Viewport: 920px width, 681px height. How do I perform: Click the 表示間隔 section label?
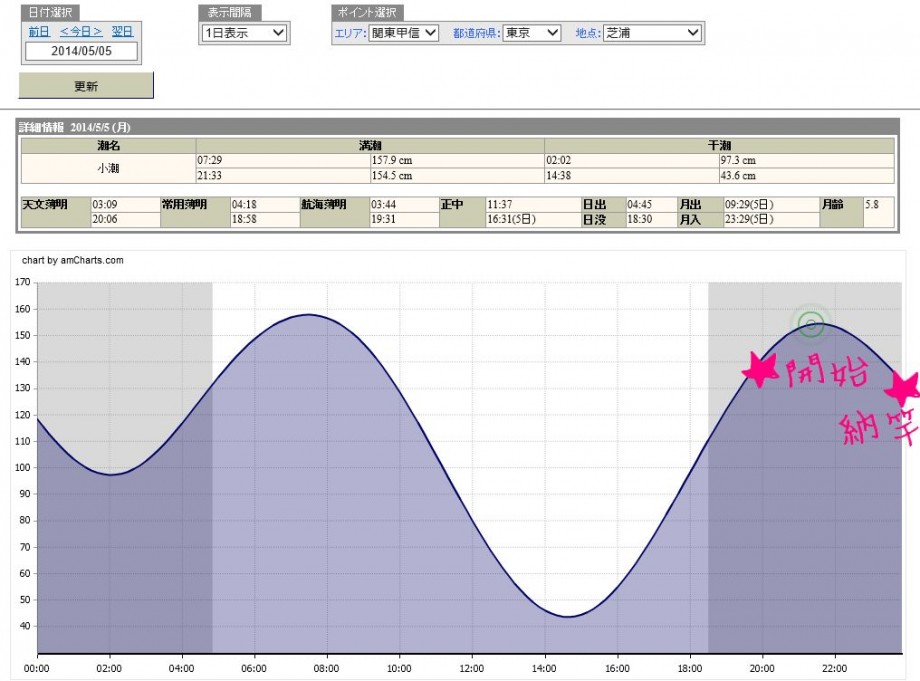[229, 12]
